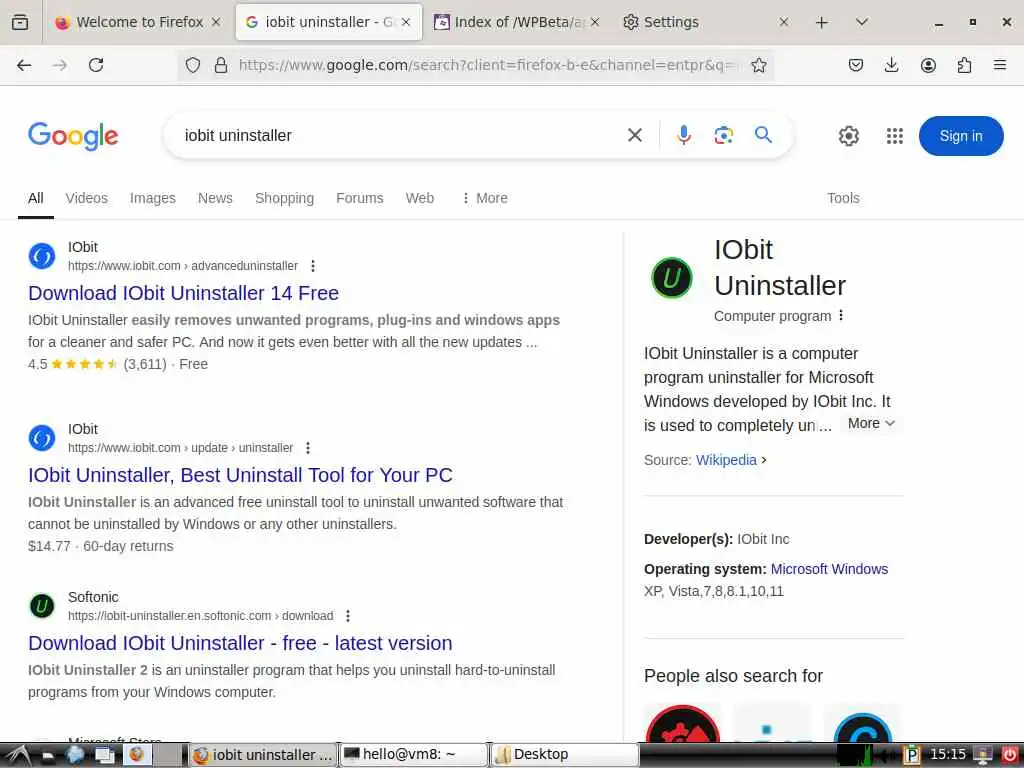Screen dimensions: 1024x768
Task: Select the Images search filter
Action: 153,198
